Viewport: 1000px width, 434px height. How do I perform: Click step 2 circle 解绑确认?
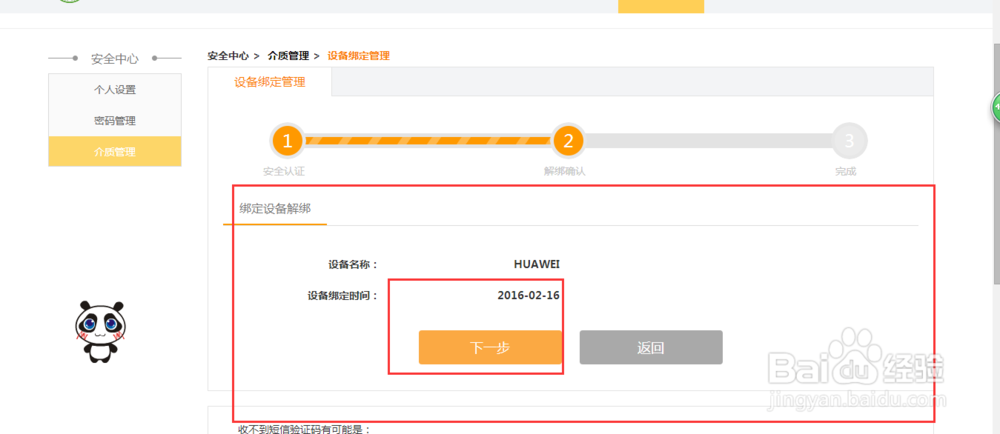[568, 141]
